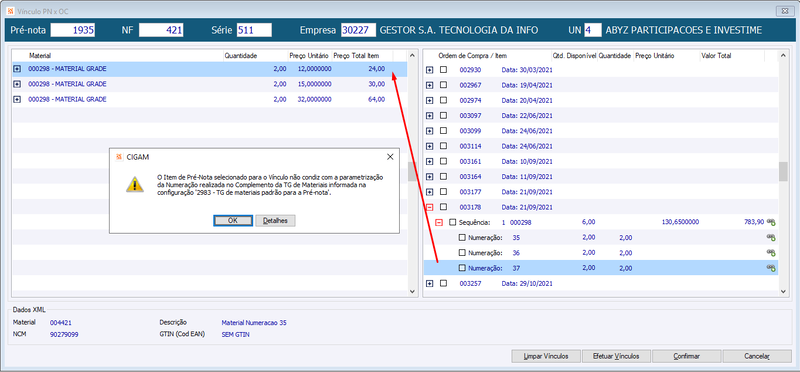Expand MATERIAL GRADE row priced 15,00
The image size is (800, 372).
pyautogui.click(x=17, y=84)
